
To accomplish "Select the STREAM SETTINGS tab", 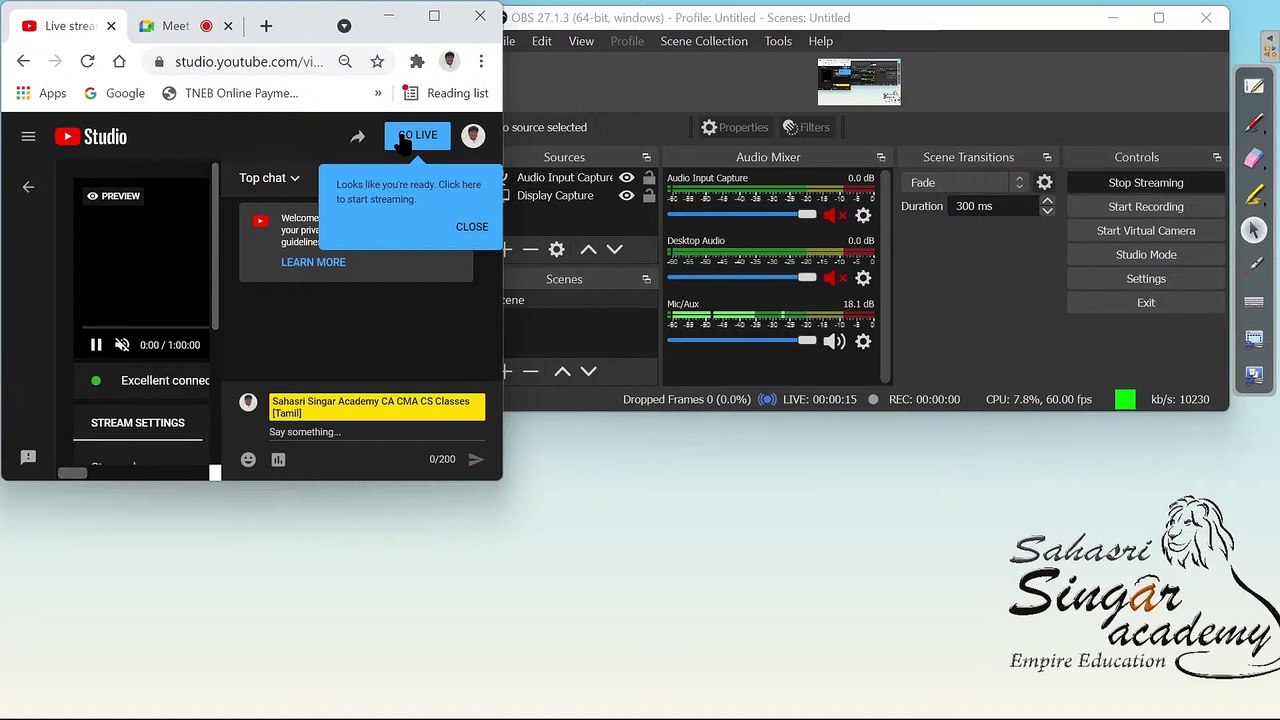I will [138, 423].
